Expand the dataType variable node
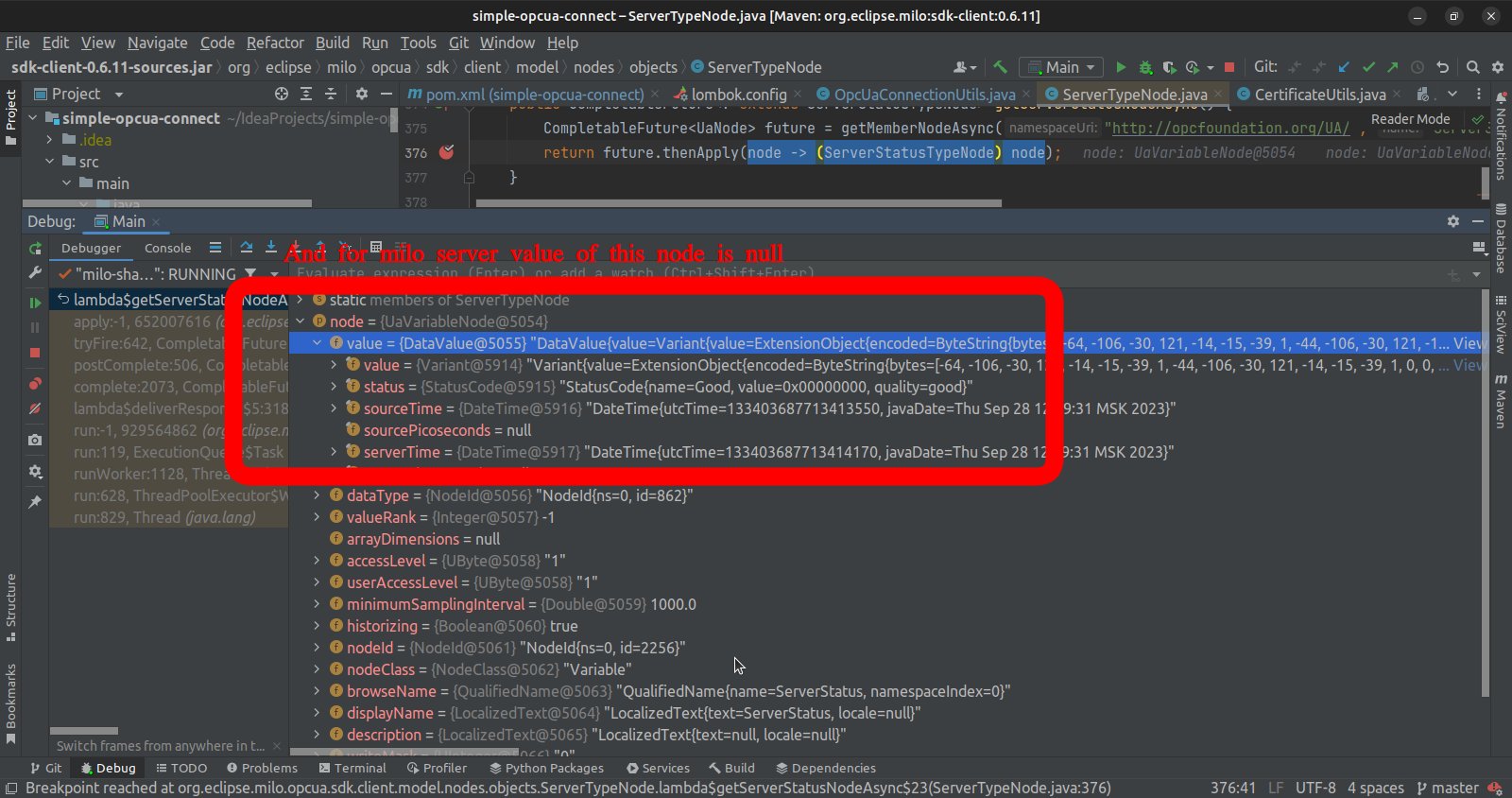 317,495
